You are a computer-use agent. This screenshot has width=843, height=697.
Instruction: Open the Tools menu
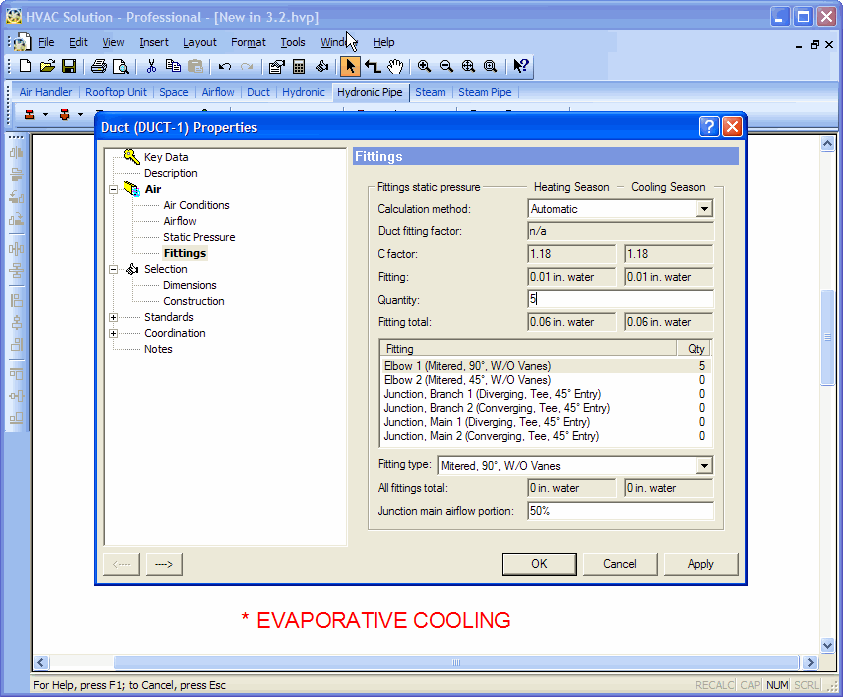[x=293, y=42]
